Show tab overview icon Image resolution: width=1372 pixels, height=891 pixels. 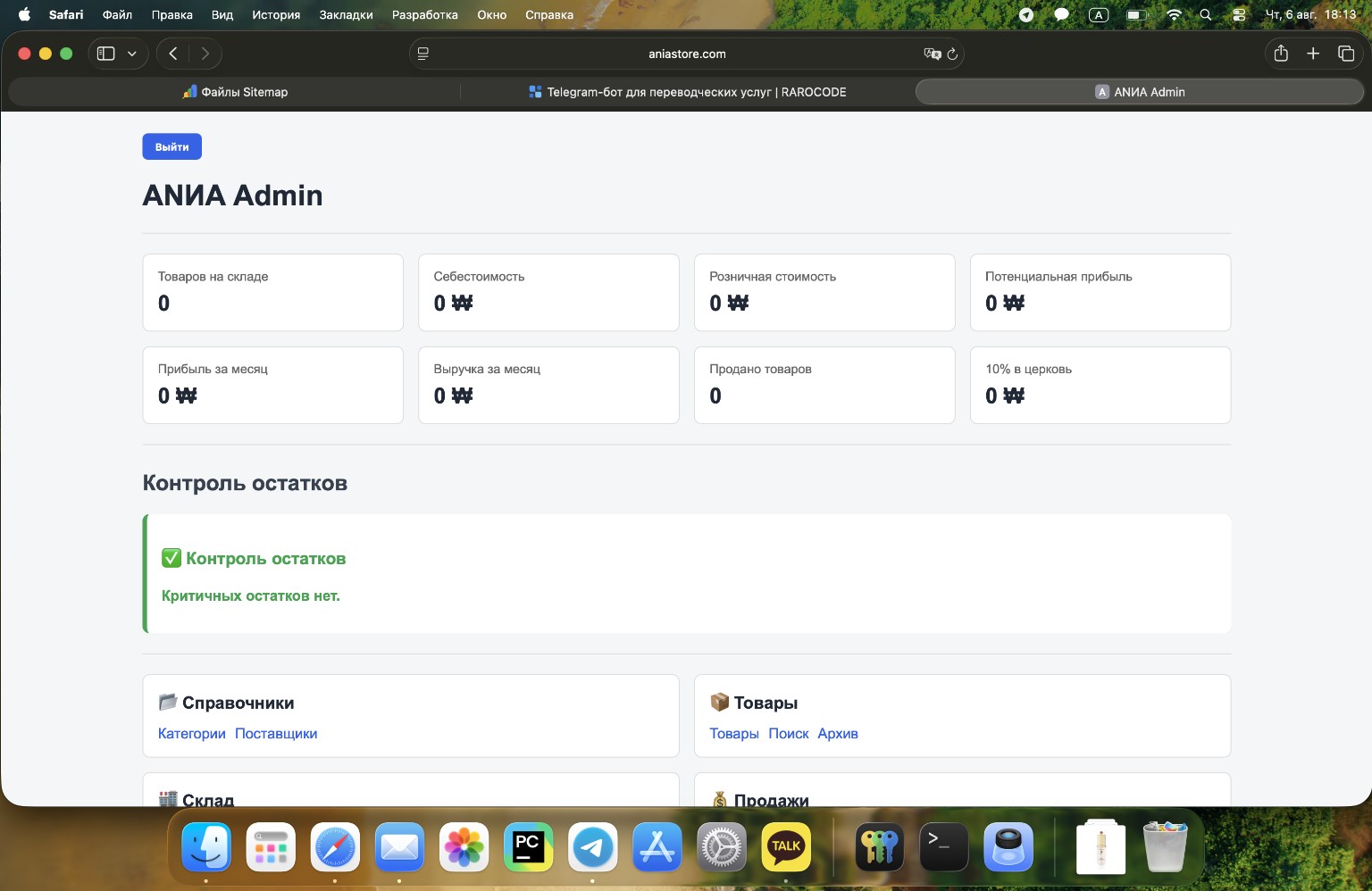tap(1346, 54)
